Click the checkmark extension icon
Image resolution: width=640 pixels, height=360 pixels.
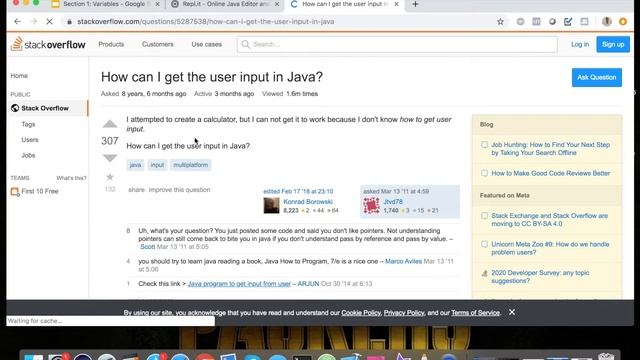[x=568, y=22]
